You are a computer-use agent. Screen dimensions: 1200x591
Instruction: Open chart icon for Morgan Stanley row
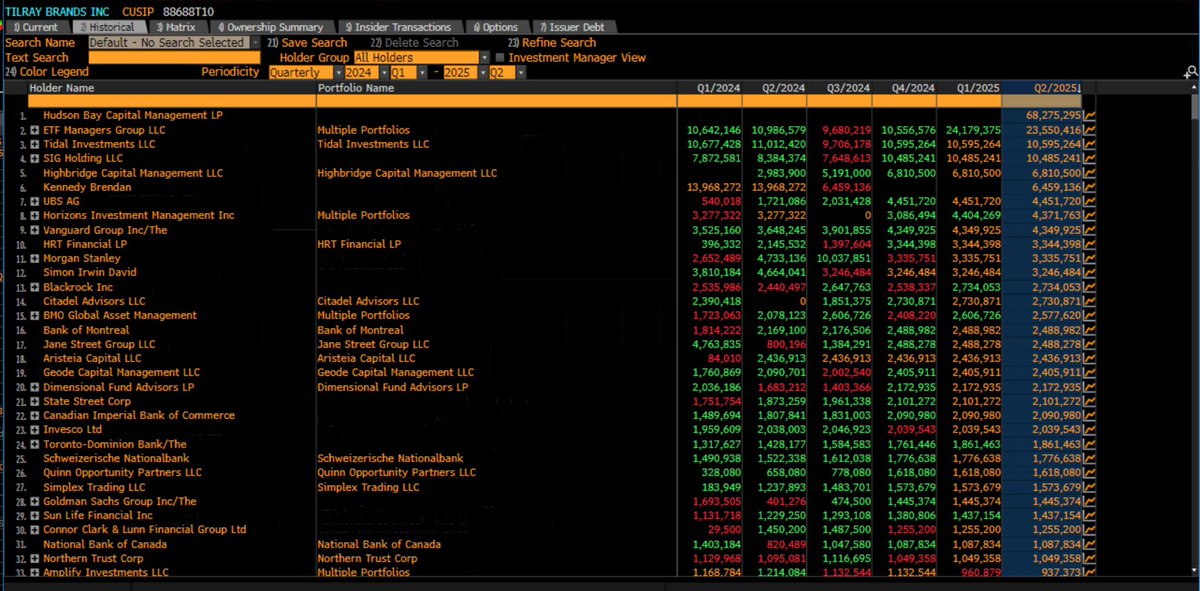coord(1090,258)
